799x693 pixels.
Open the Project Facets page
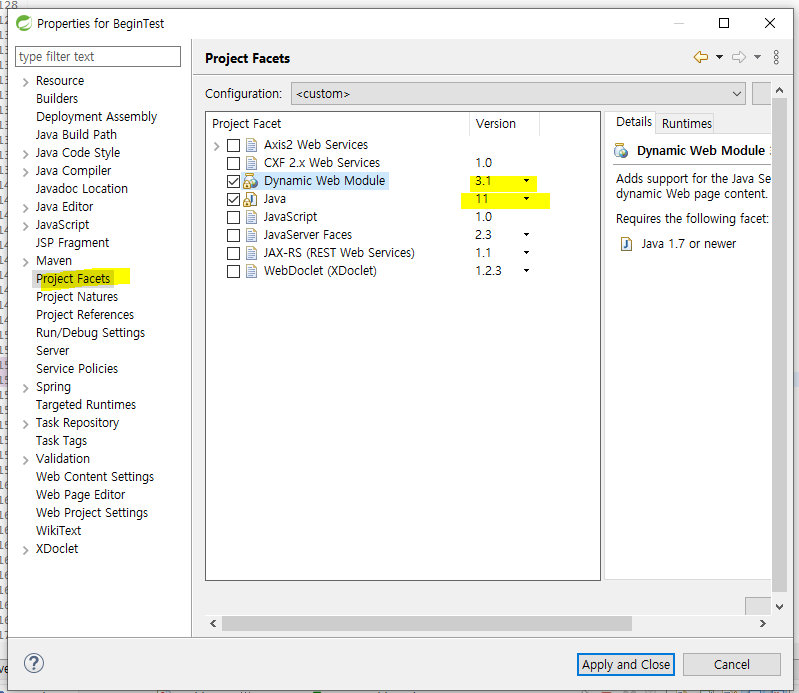73,279
